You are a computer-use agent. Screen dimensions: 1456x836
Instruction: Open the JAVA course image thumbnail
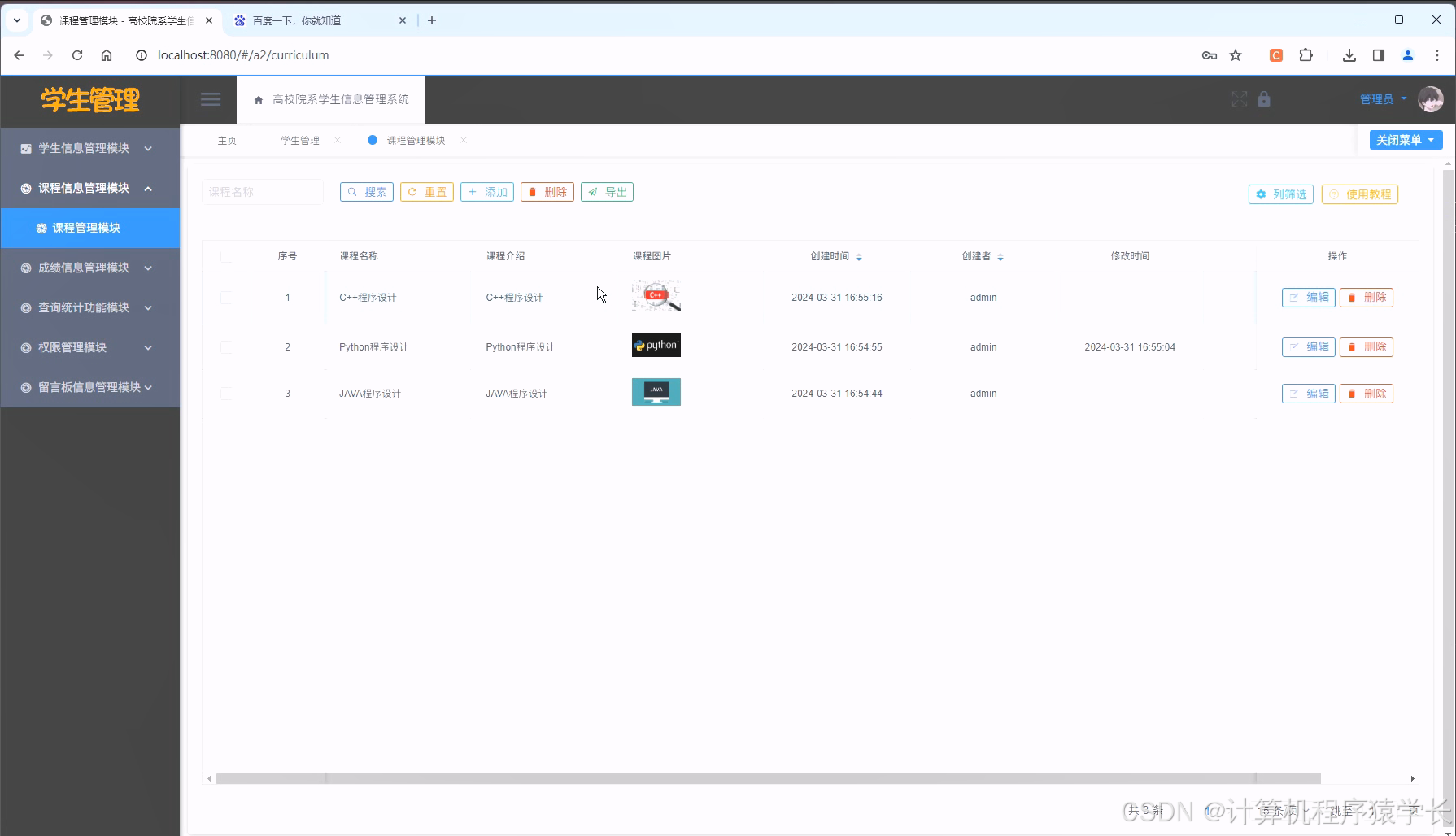pos(656,392)
